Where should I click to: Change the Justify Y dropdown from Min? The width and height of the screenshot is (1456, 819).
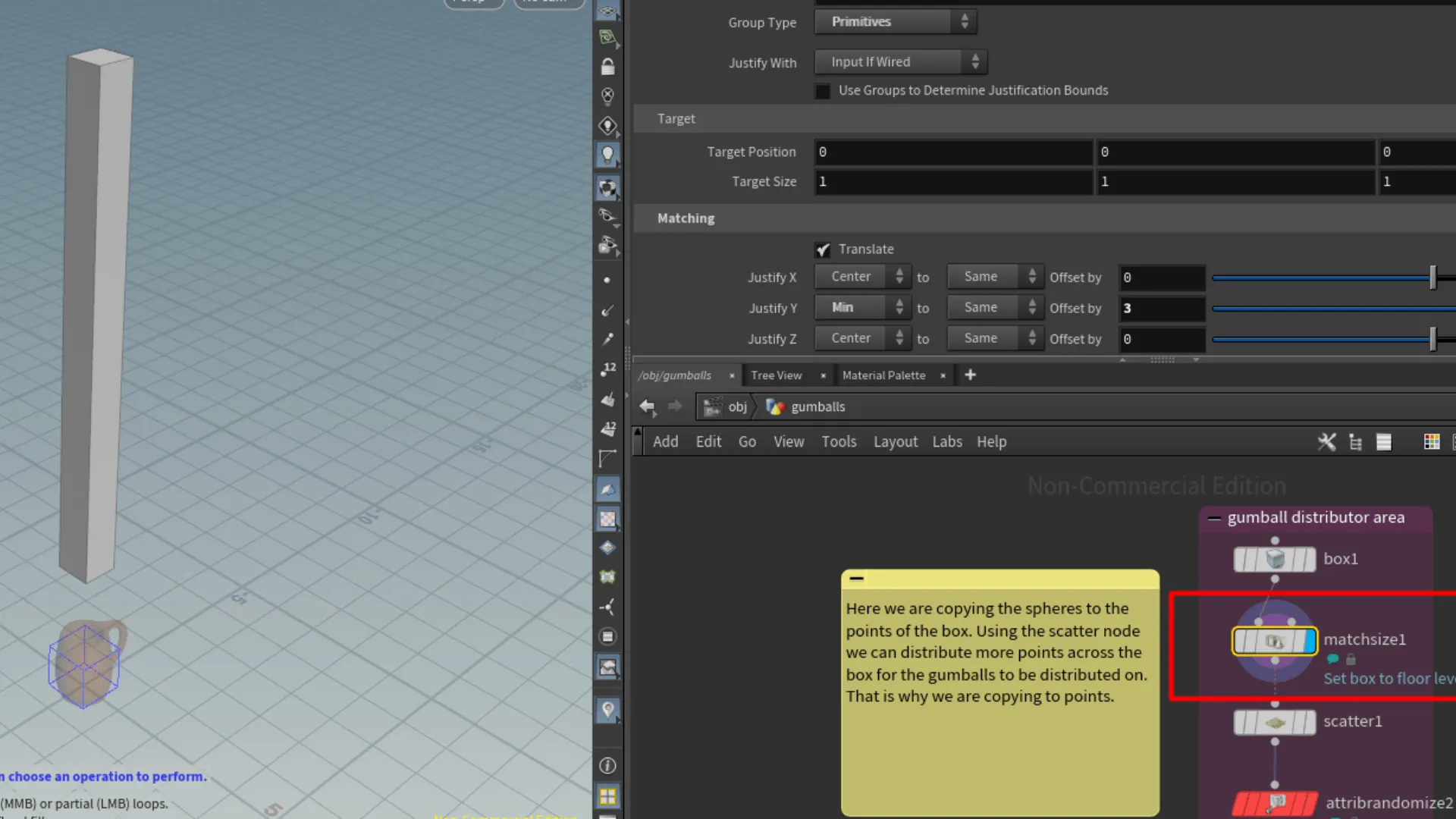click(861, 307)
